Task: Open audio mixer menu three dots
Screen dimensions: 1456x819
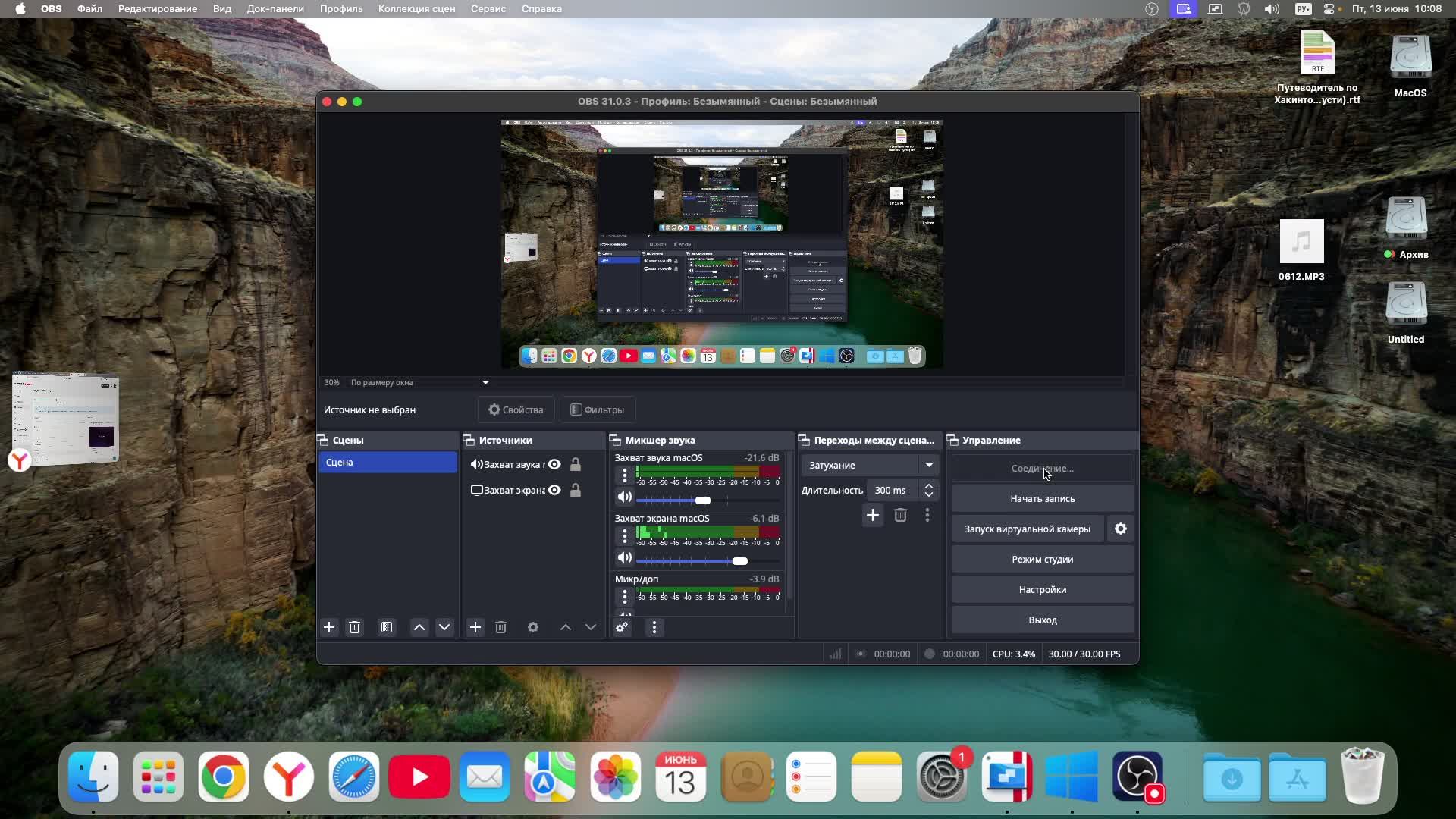Action: pos(654,627)
